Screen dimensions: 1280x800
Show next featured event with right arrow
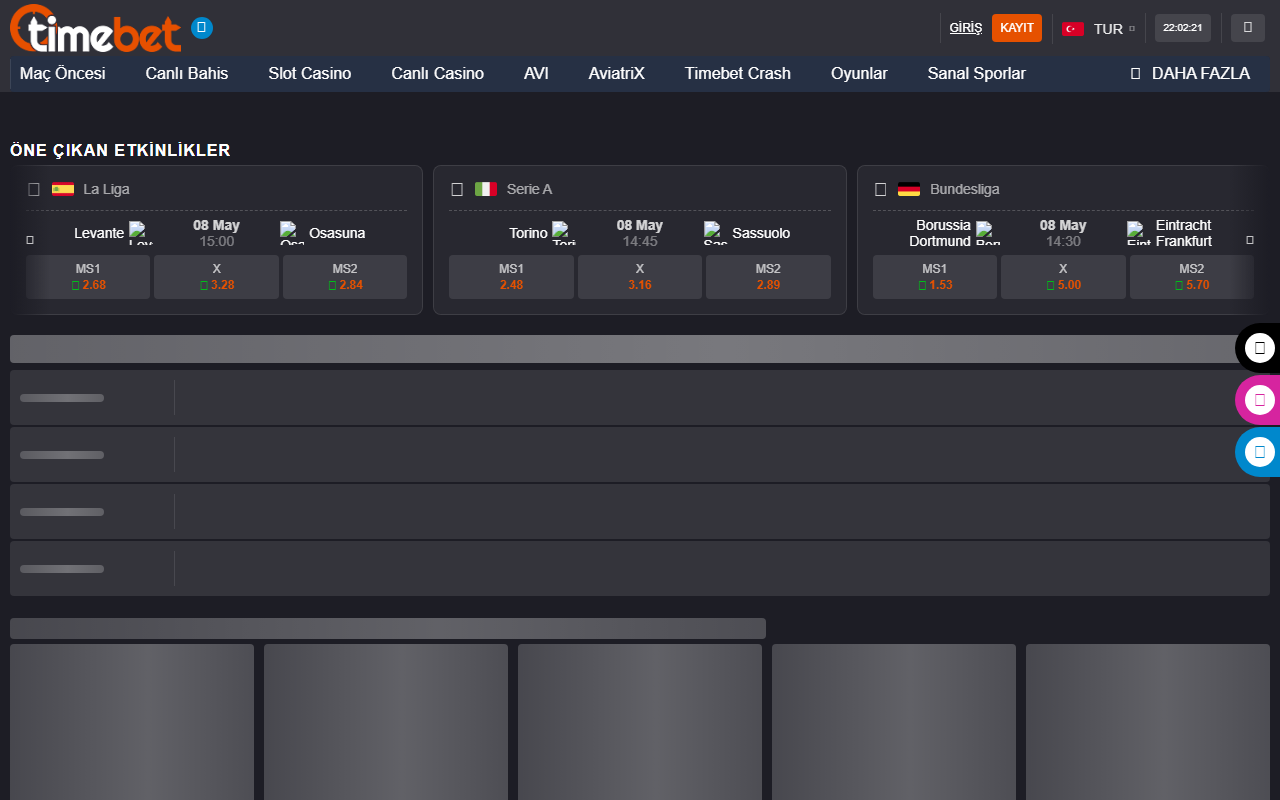pyautogui.click(x=1250, y=240)
